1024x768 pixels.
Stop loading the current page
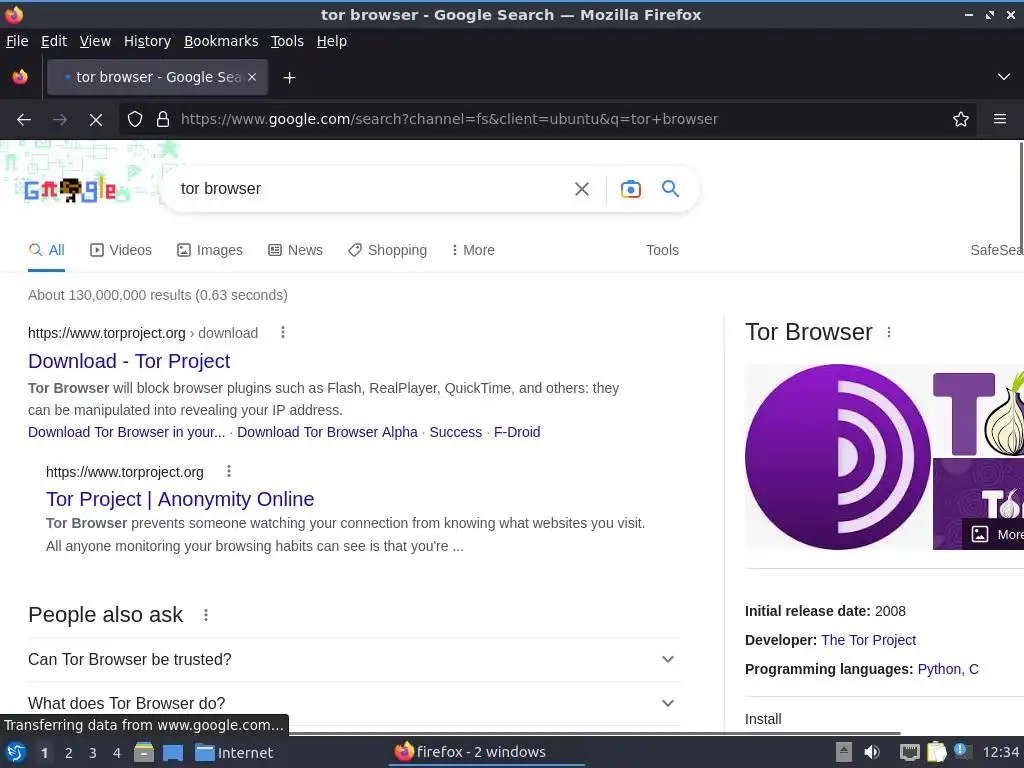pyautogui.click(x=96, y=120)
